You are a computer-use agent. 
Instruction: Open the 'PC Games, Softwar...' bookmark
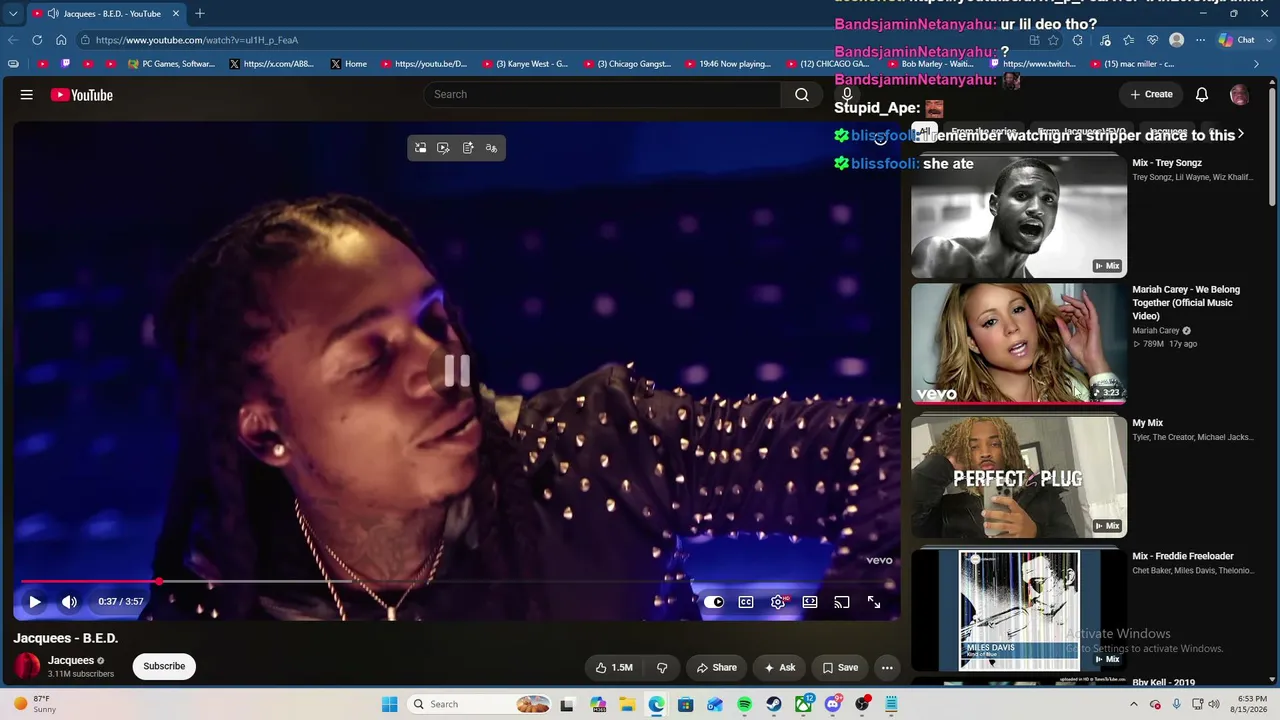(172, 64)
